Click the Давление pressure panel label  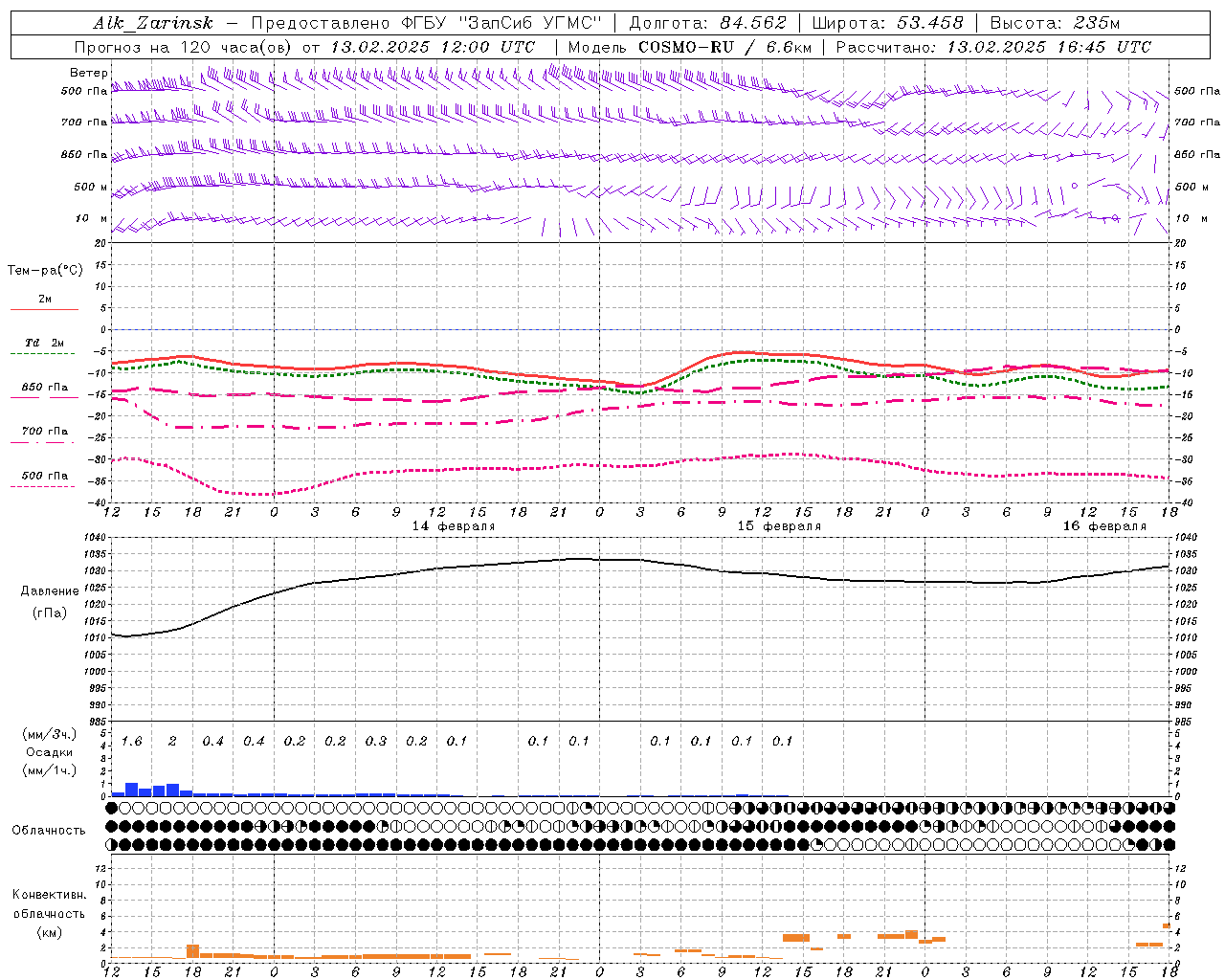tap(50, 591)
